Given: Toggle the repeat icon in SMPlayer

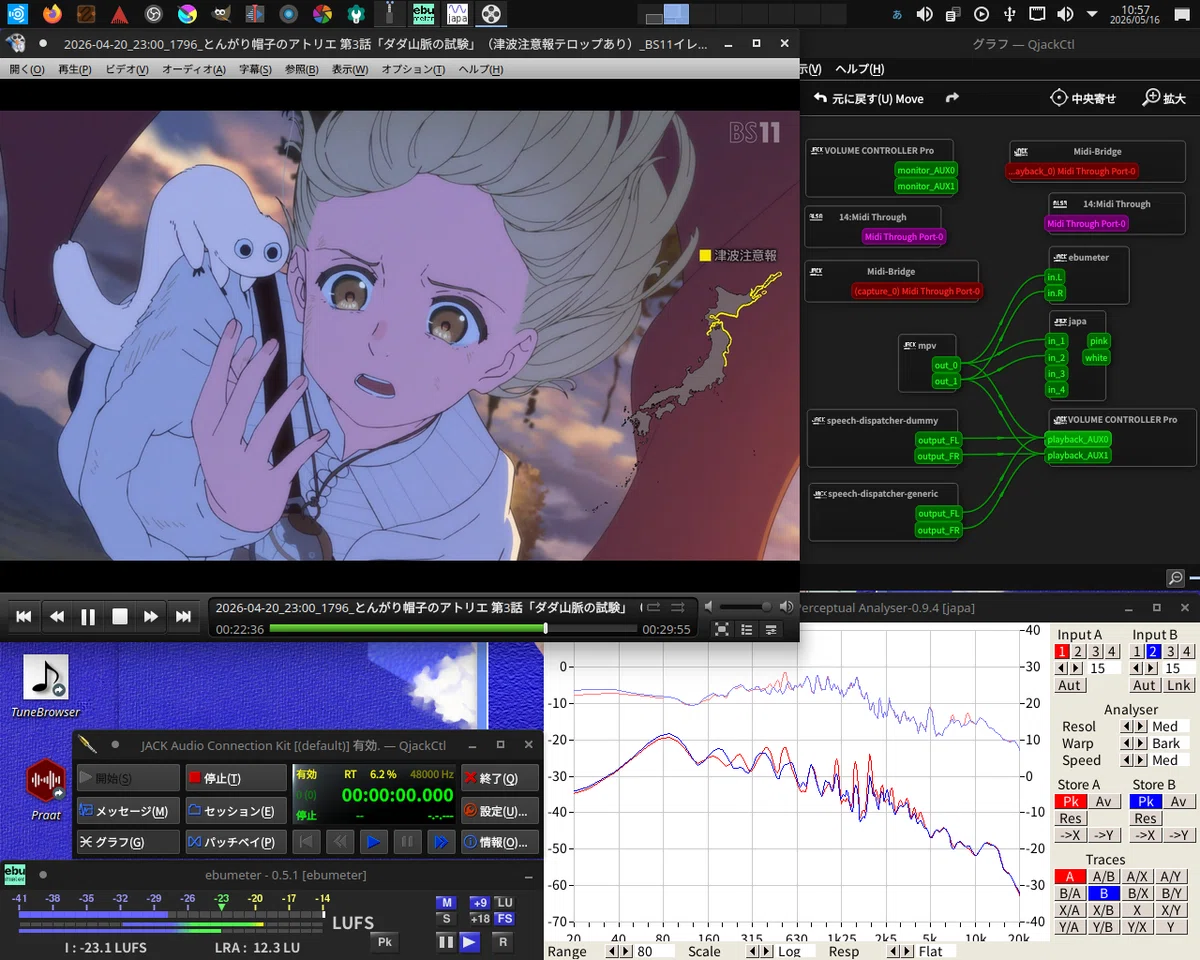Looking at the screenshot, I should pyautogui.click(x=653, y=607).
